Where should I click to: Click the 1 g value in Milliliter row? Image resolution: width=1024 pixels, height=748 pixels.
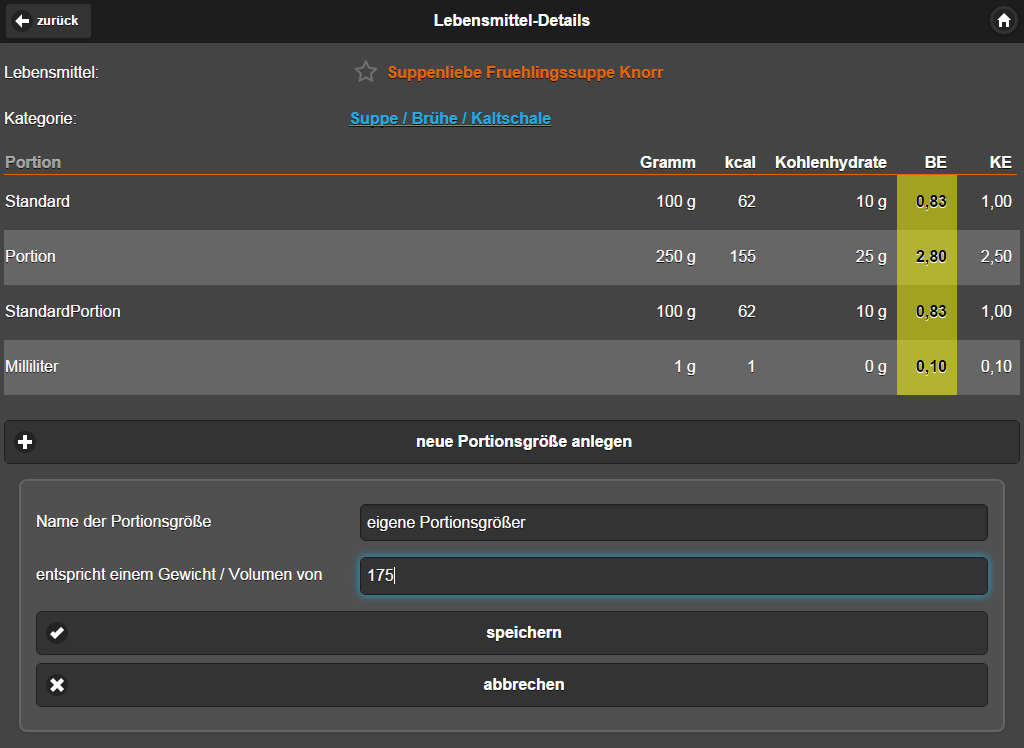tap(685, 366)
